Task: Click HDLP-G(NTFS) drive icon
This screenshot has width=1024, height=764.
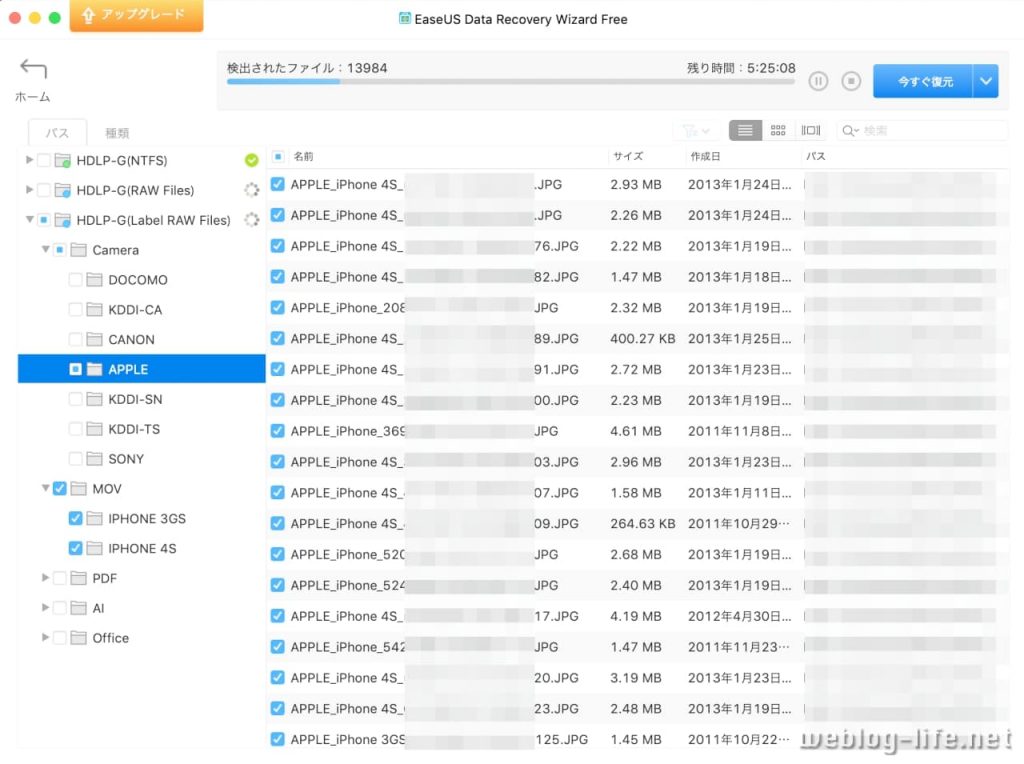Action: [63, 160]
